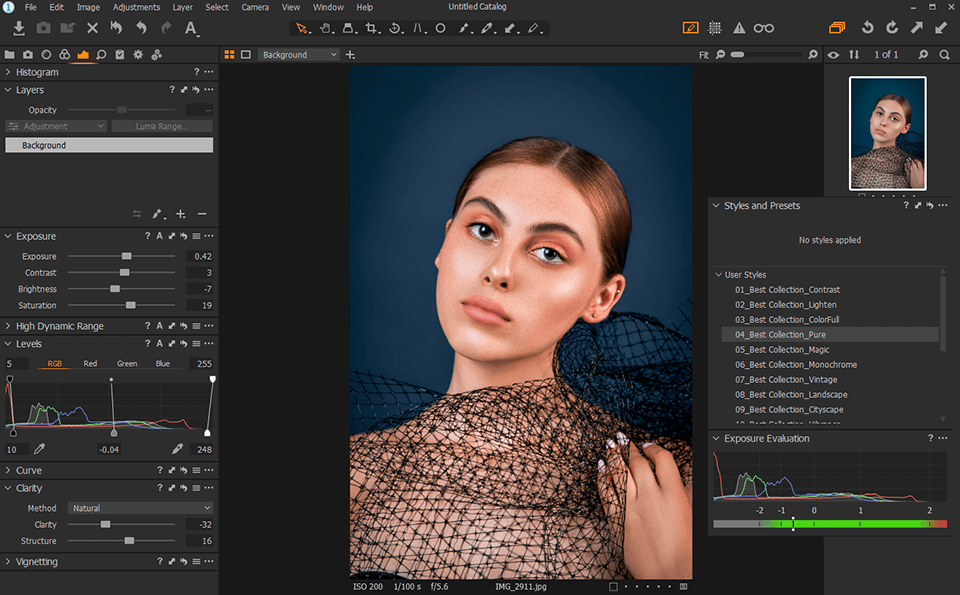Viewport: 960px width, 595px height.
Task: Click the compare stacked photos icon
Action: pos(837,28)
